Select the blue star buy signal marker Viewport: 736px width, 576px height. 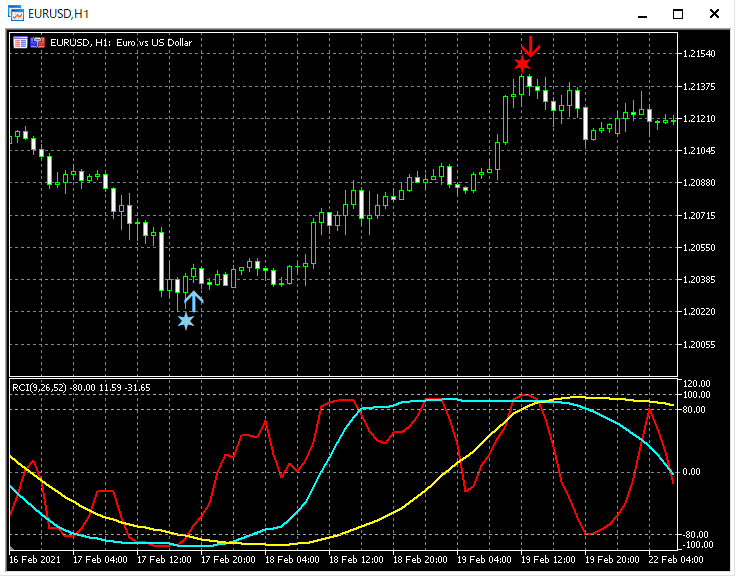pyautogui.click(x=186, y=321)
